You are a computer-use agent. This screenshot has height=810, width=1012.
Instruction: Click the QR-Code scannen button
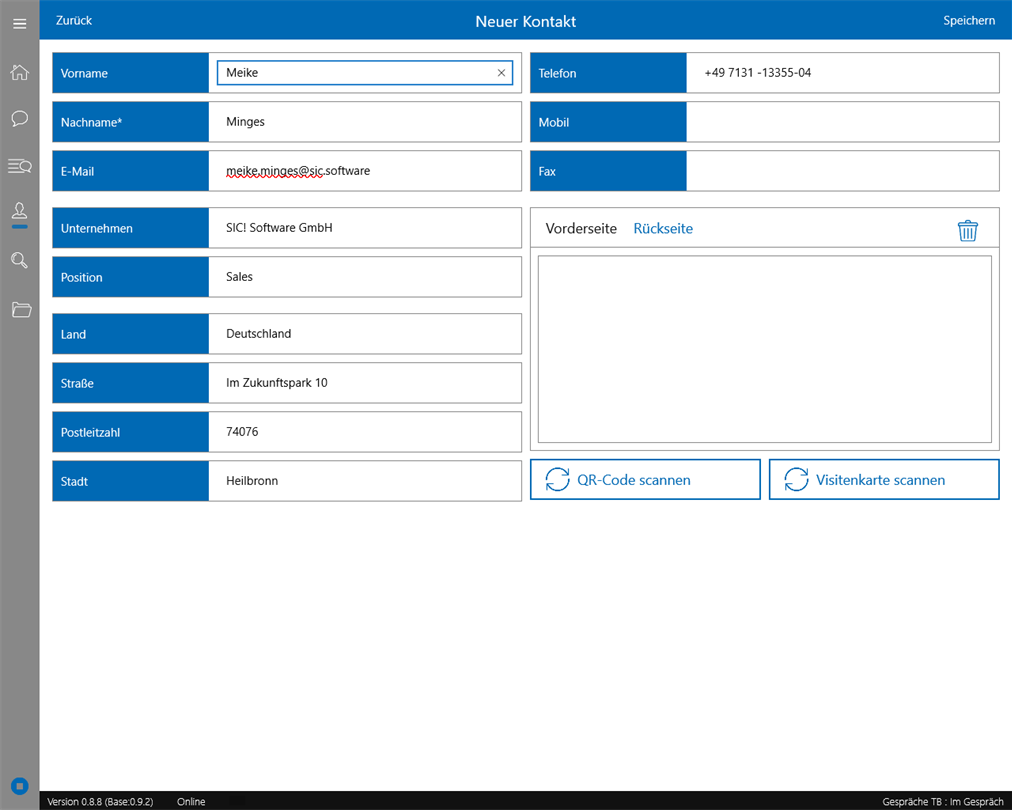point(645,480)
